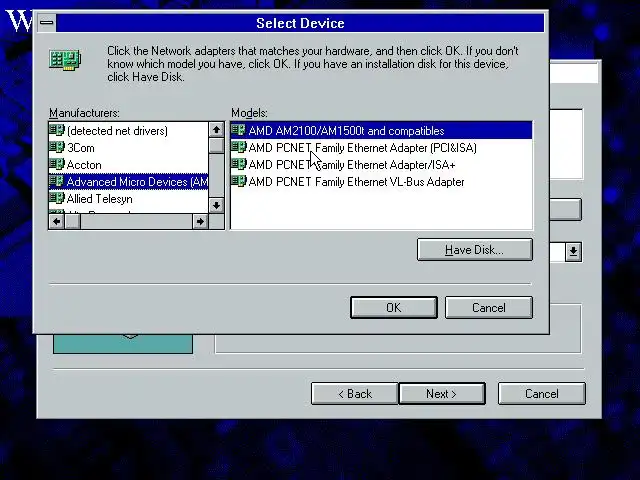Open the Select Device system menu box
This screenshot has width=640, height=480.
pyautogui.click(x=47, y=23)
